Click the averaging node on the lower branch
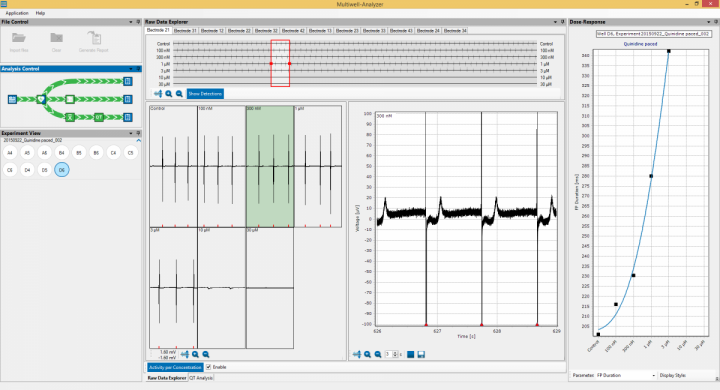 pos(69,117)
